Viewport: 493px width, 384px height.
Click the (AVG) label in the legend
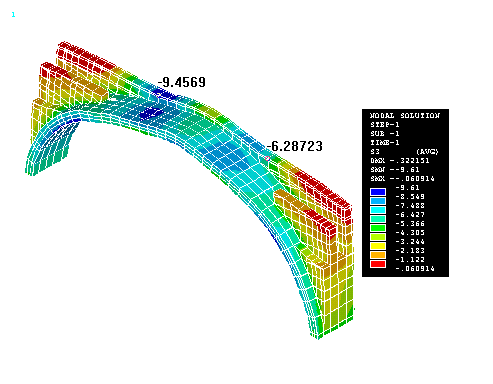click(x=427, y=151)
